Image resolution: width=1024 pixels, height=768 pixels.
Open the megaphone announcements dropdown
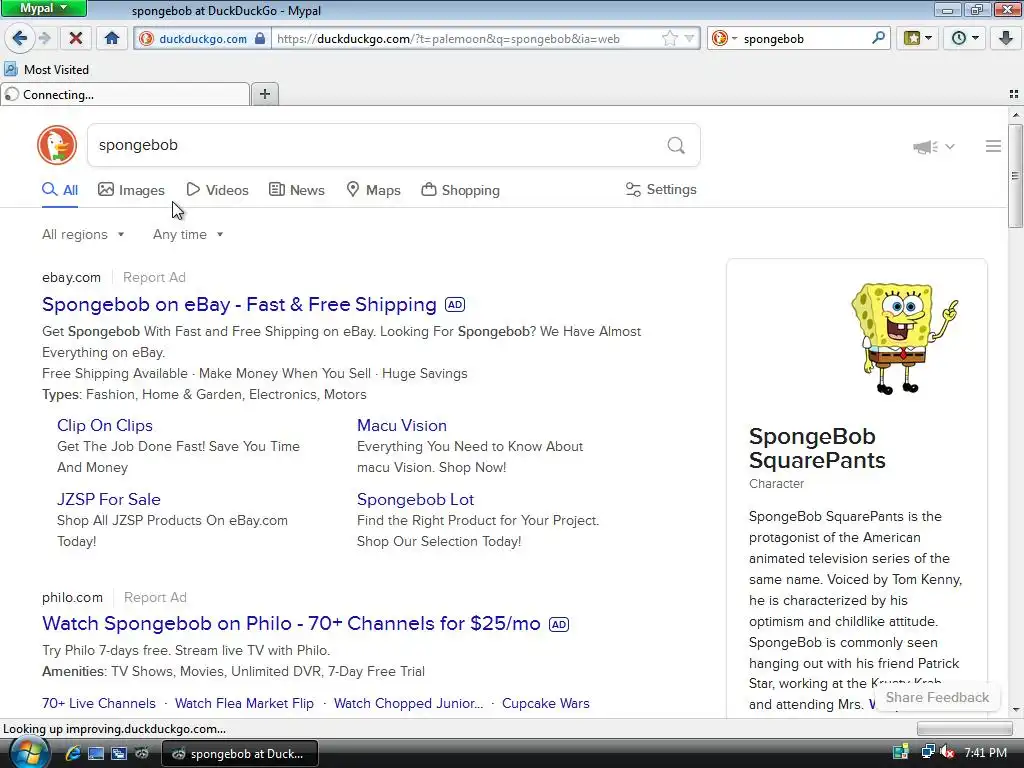[x=934, y=146]
